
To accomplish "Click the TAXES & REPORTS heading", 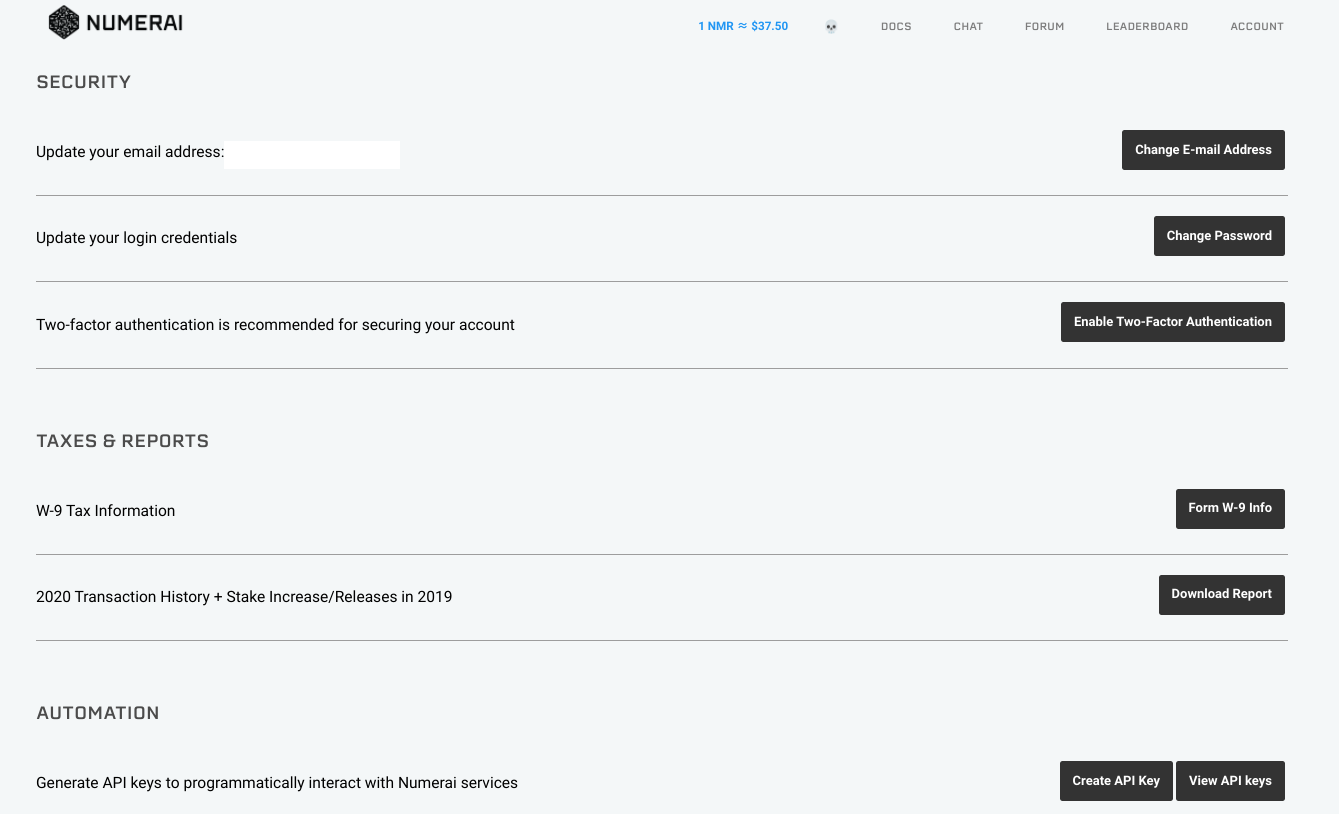I will click(123, 441).
